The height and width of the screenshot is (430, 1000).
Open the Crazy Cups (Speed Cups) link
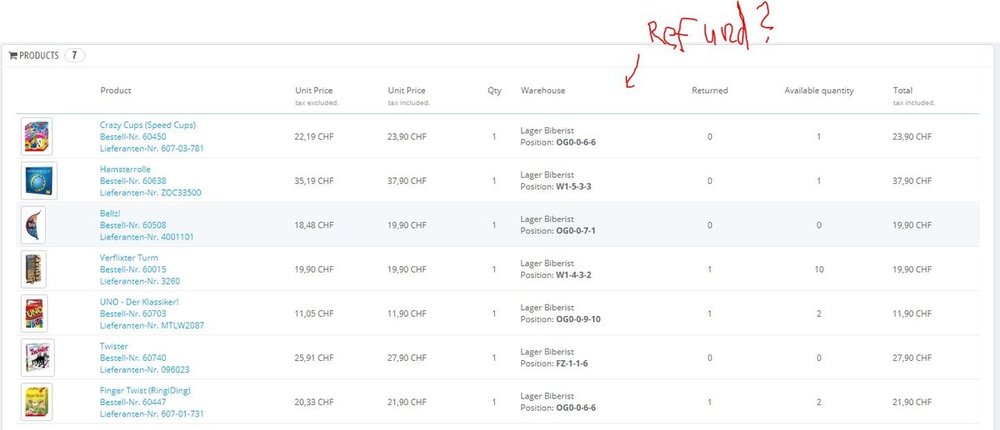pyautogui.click(x=148, y=125)
